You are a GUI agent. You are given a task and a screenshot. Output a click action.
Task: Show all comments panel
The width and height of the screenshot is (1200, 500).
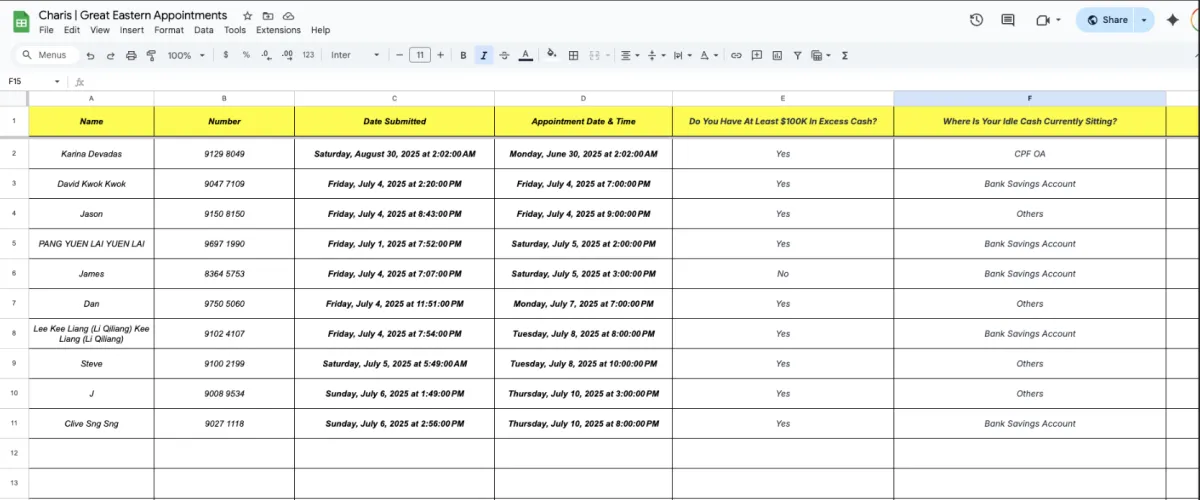coord(1008,20)
